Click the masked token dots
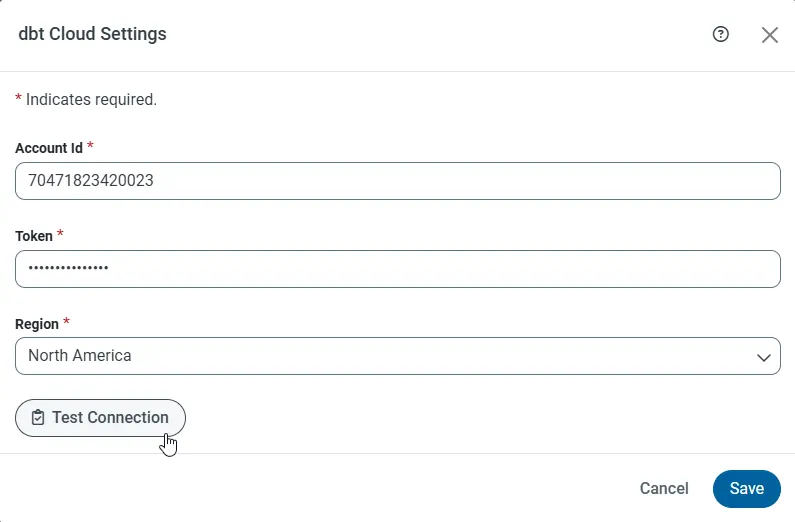 [68, 269]
